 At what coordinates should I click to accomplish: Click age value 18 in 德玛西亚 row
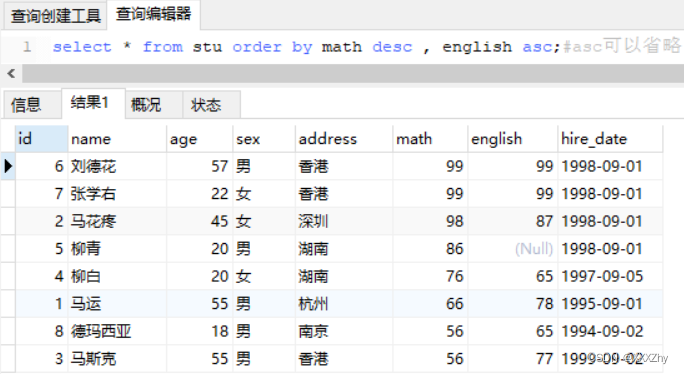(199, 331)
